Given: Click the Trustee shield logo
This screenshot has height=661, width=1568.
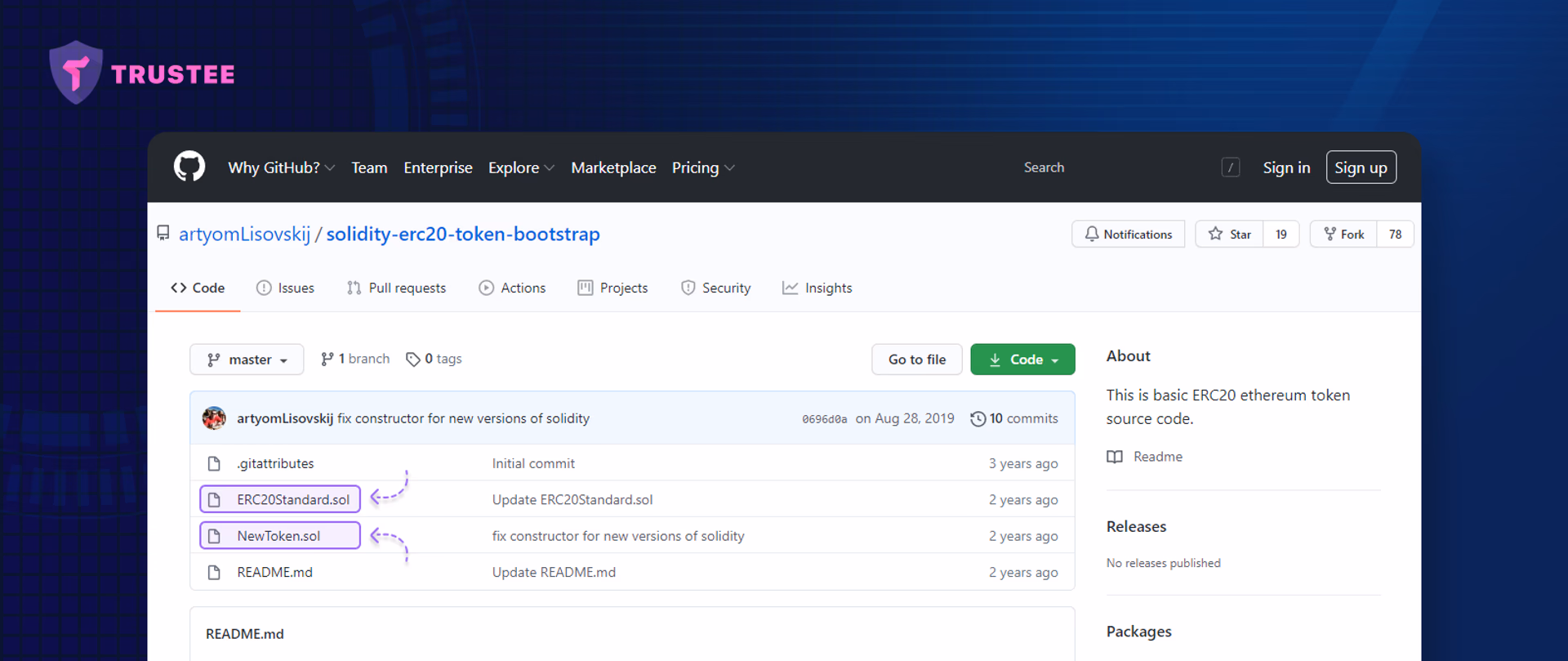Looking at the screenshot, I should [76, 73].
